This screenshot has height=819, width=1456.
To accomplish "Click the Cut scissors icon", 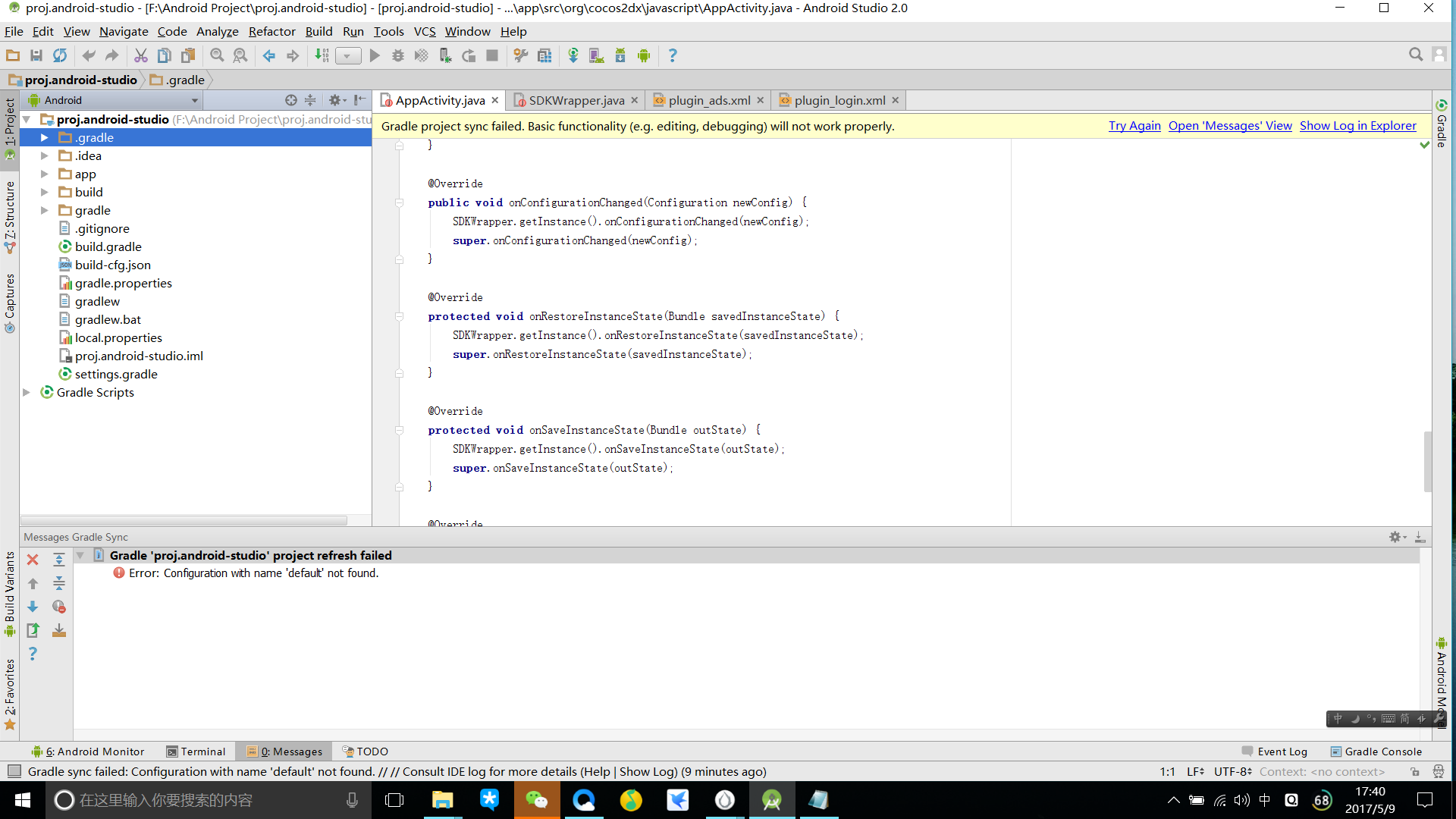I will [x=140, y=55].
